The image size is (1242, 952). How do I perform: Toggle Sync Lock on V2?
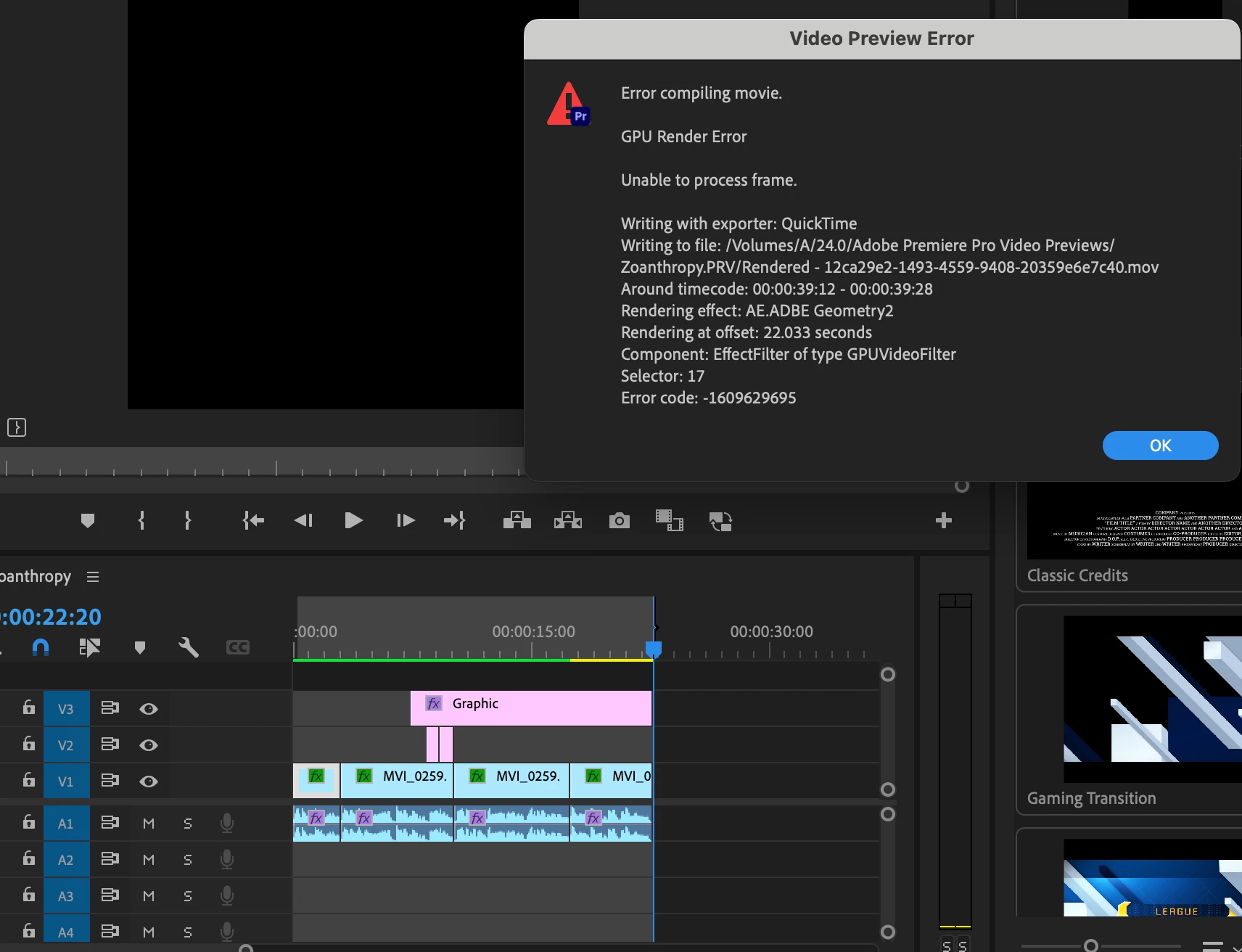pos(110,744)
